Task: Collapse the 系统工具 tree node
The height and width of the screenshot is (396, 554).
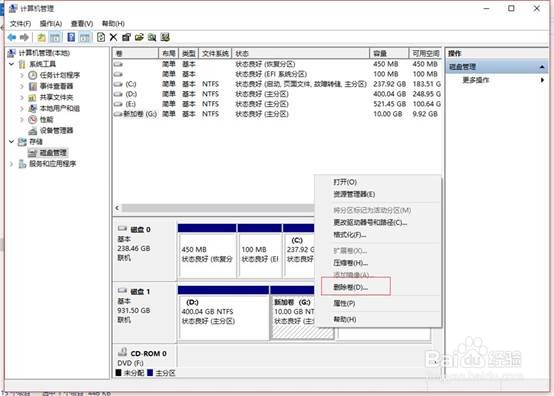Action: pyautogui.click(x=12, y=64)
